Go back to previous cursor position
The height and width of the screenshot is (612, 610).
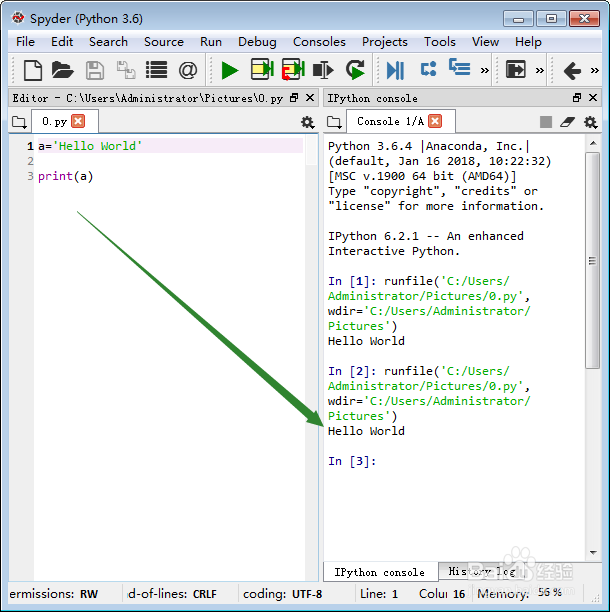point(572,71)
